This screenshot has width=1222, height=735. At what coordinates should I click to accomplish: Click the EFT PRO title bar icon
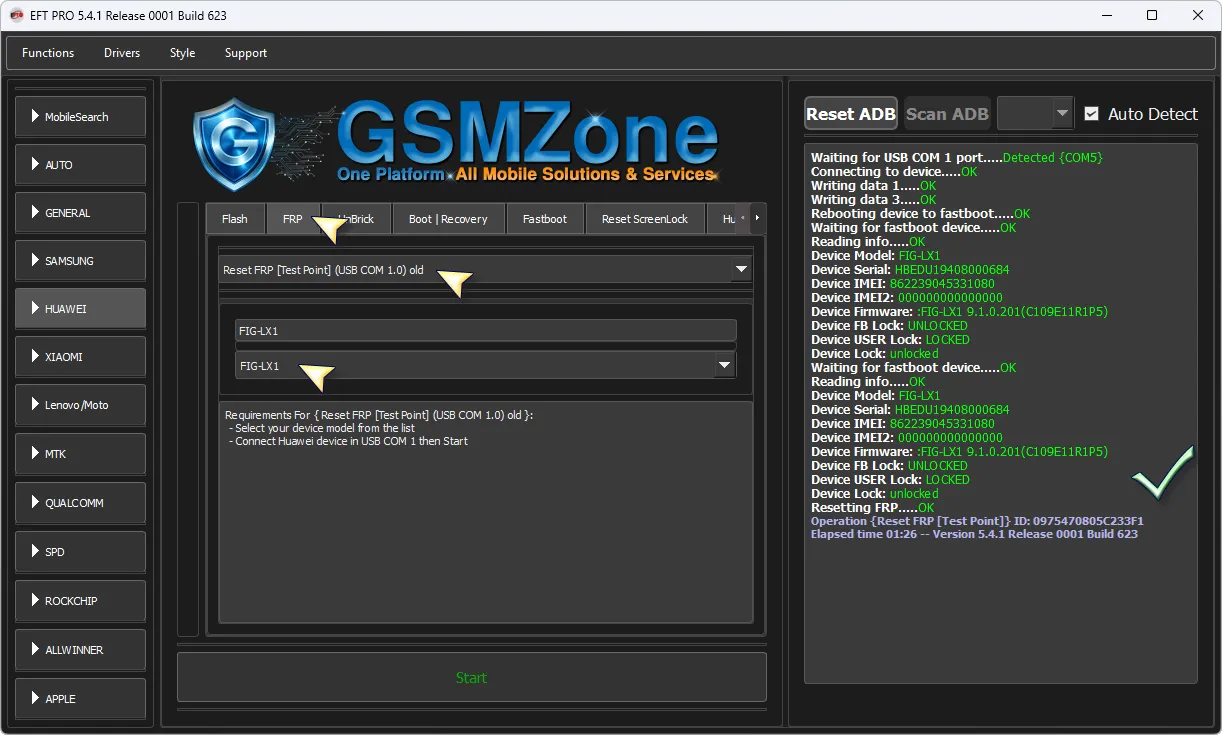coord(17,15)
